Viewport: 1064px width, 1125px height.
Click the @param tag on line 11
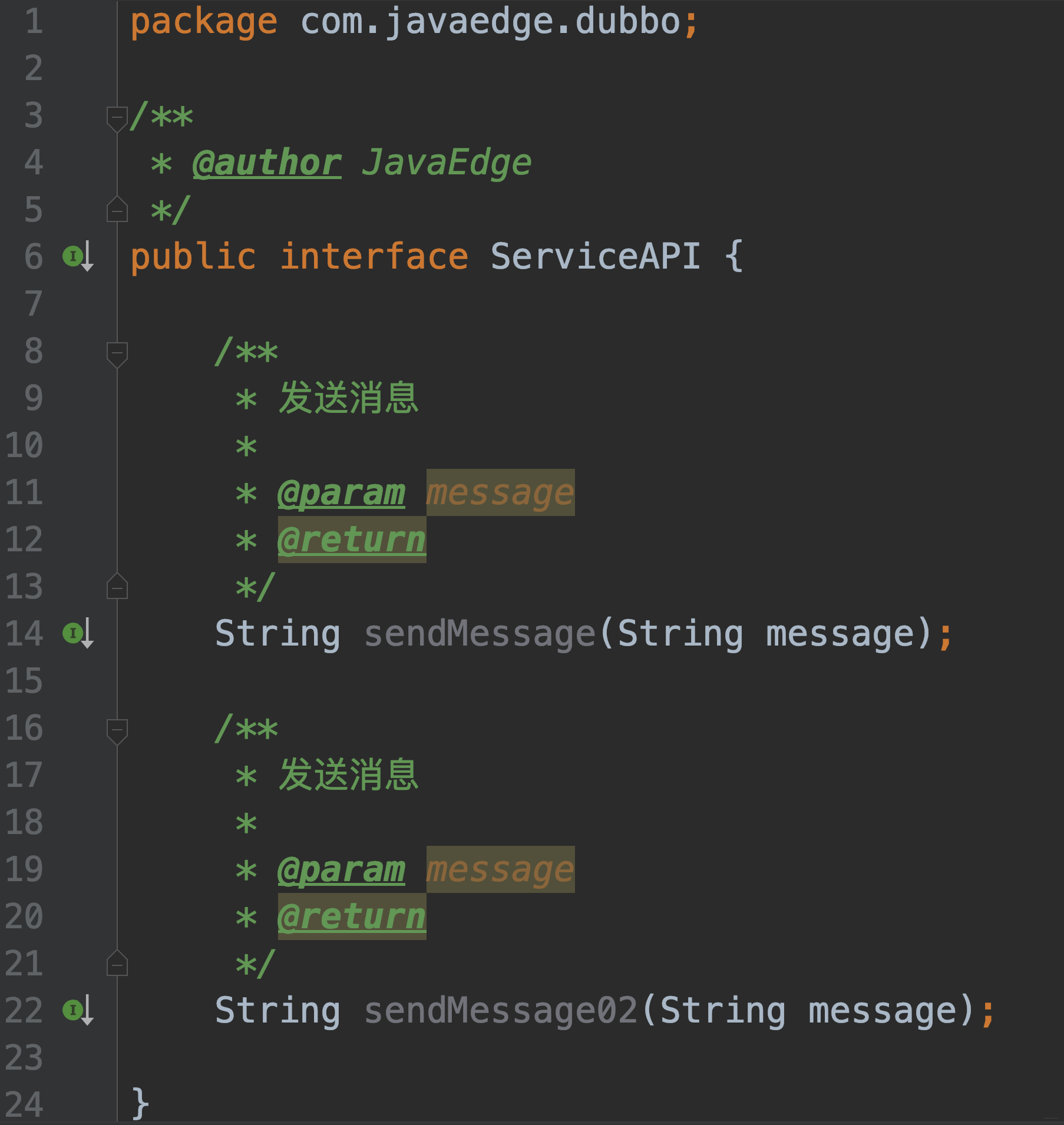[341, 492]
